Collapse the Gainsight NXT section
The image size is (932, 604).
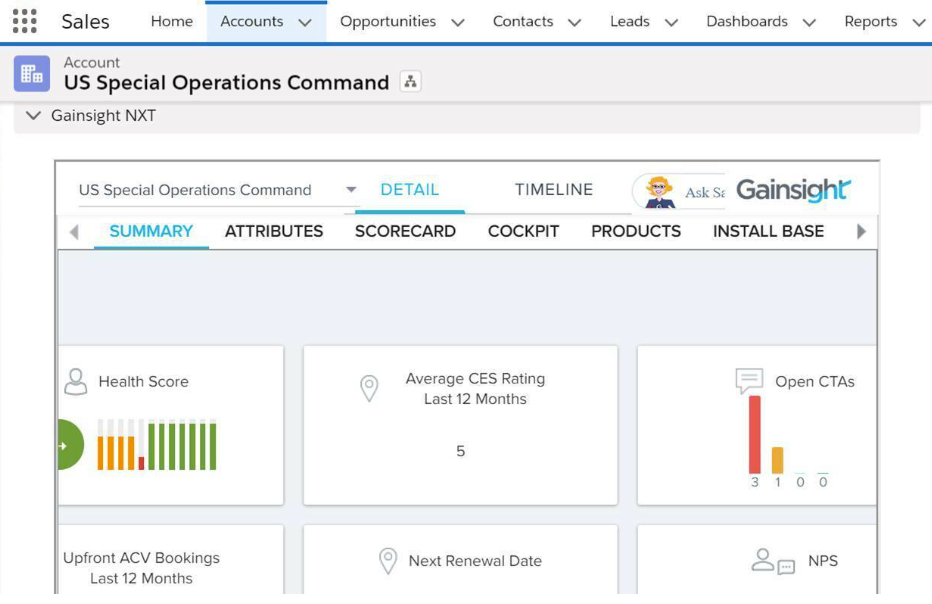point(33,116)
